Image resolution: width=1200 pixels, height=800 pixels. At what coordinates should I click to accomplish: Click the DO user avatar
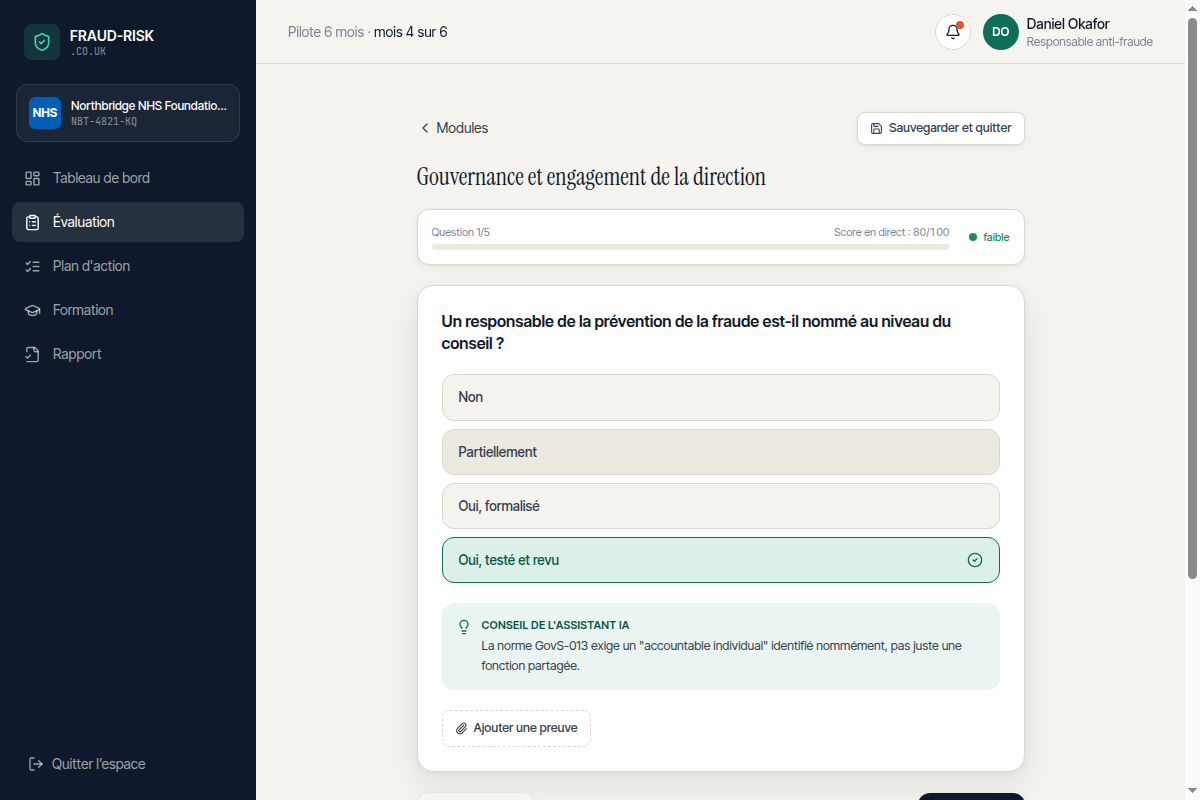[x=1001, y=32]
